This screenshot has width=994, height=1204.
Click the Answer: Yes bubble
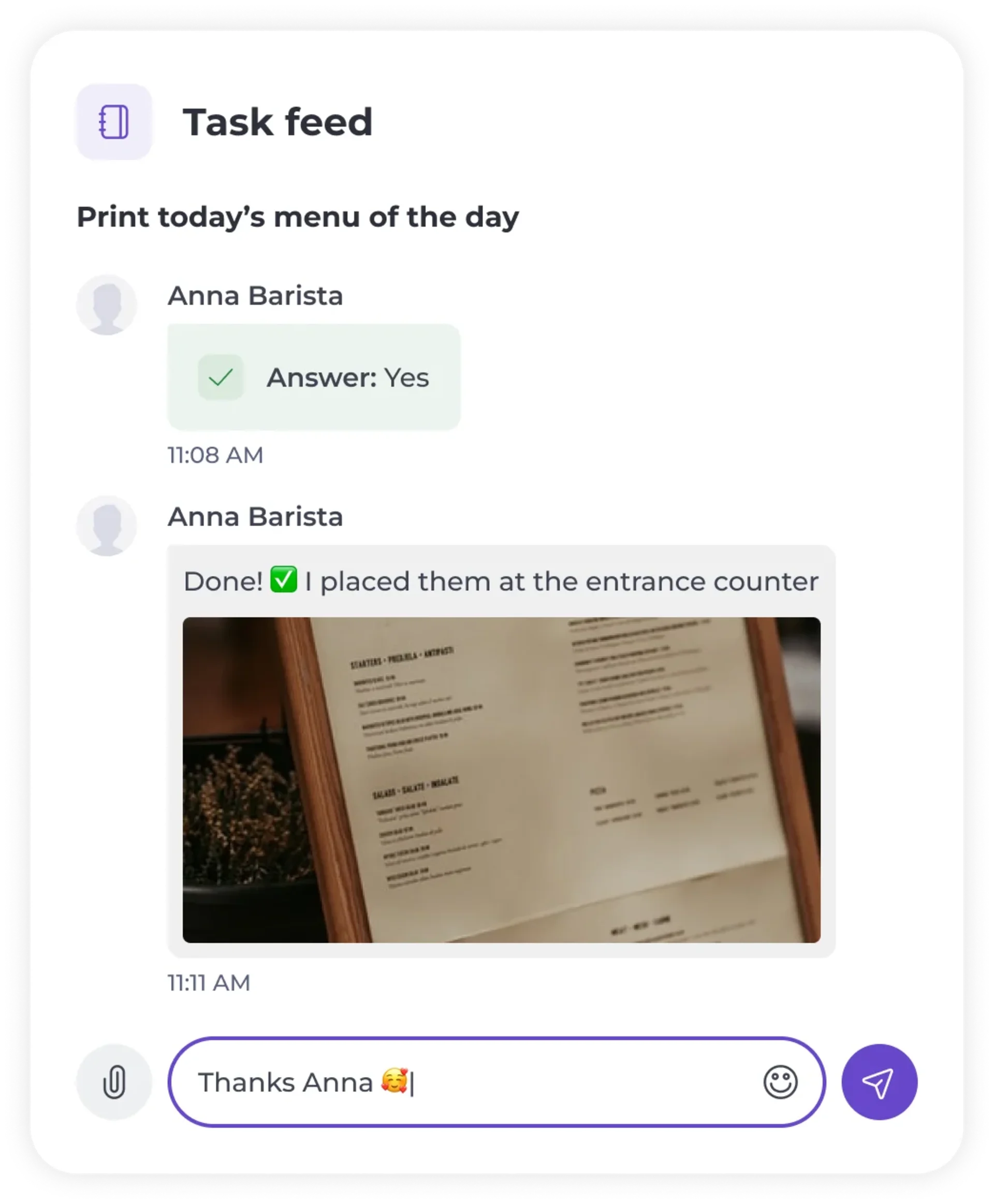pos(314,377)
